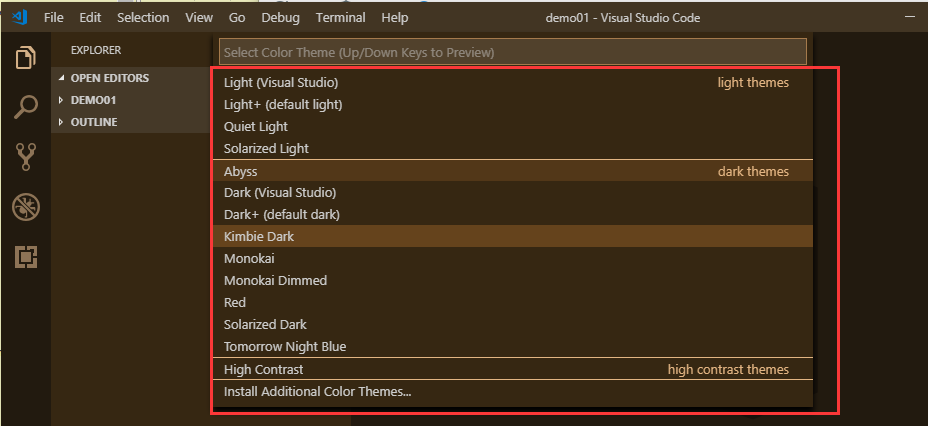928x426 pixels.
Task: Open the Search activity bar icon
Action: 25,107
